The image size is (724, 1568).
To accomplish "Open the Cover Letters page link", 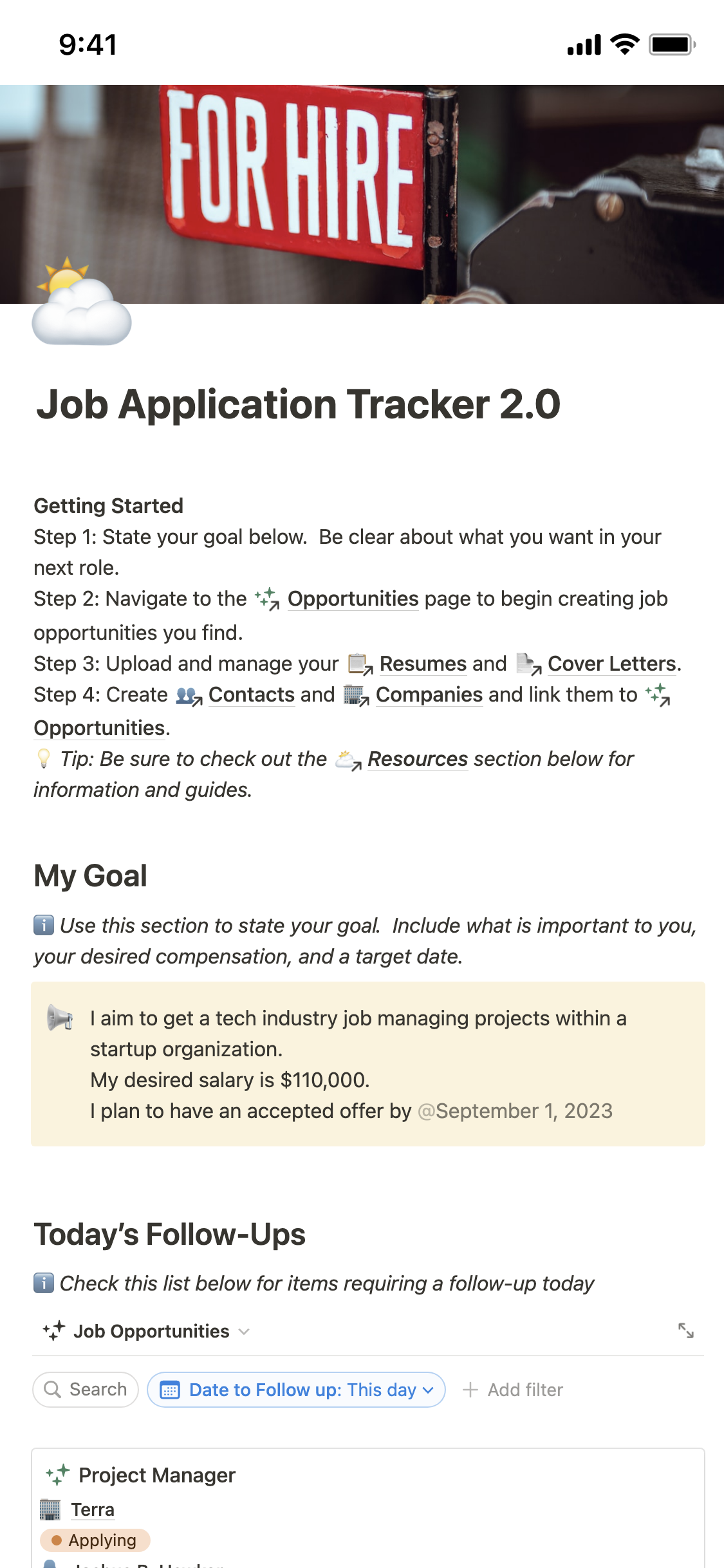I will point(611,664).
